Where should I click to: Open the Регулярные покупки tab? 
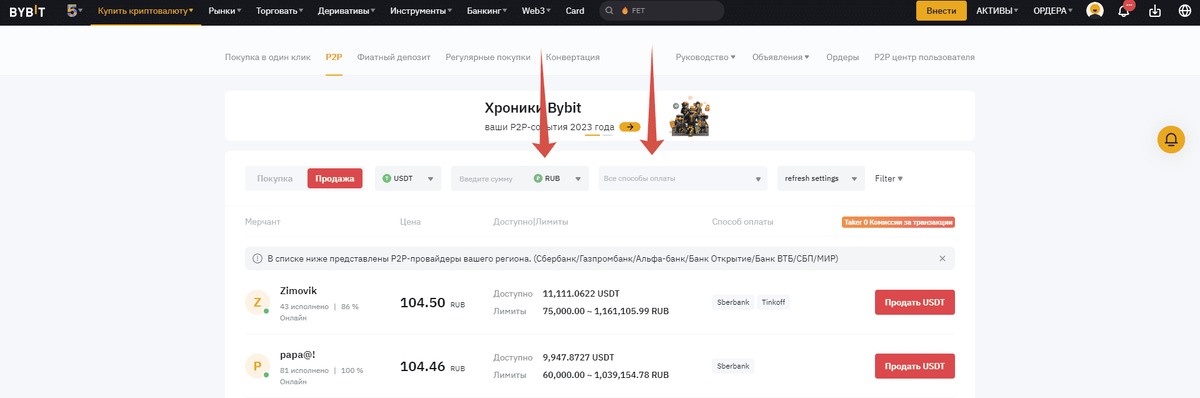click(488, 57)
